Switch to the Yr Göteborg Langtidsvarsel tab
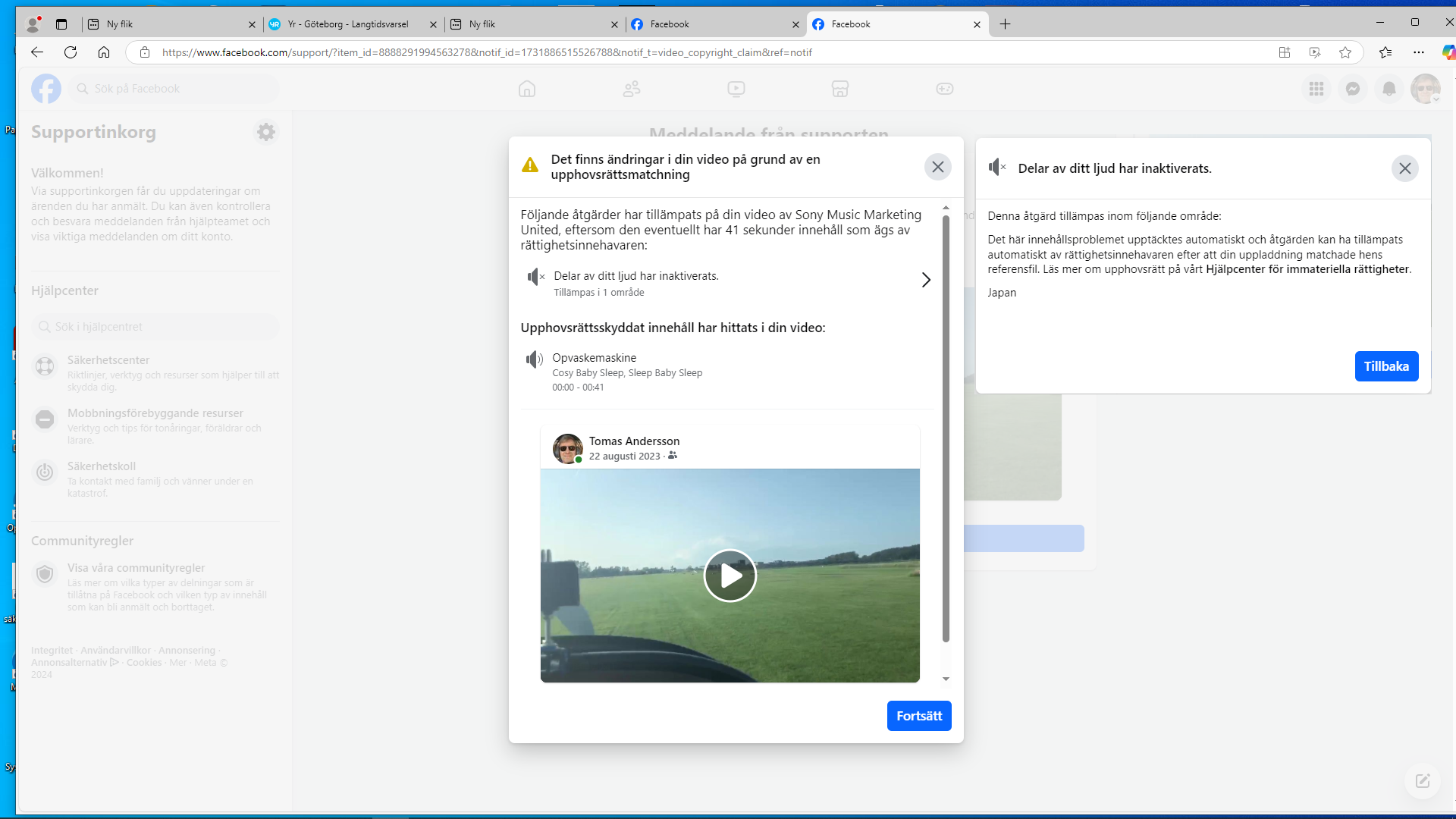This screenshot has height=819, width=1456. pyautogui.click(x=353, y=24)
